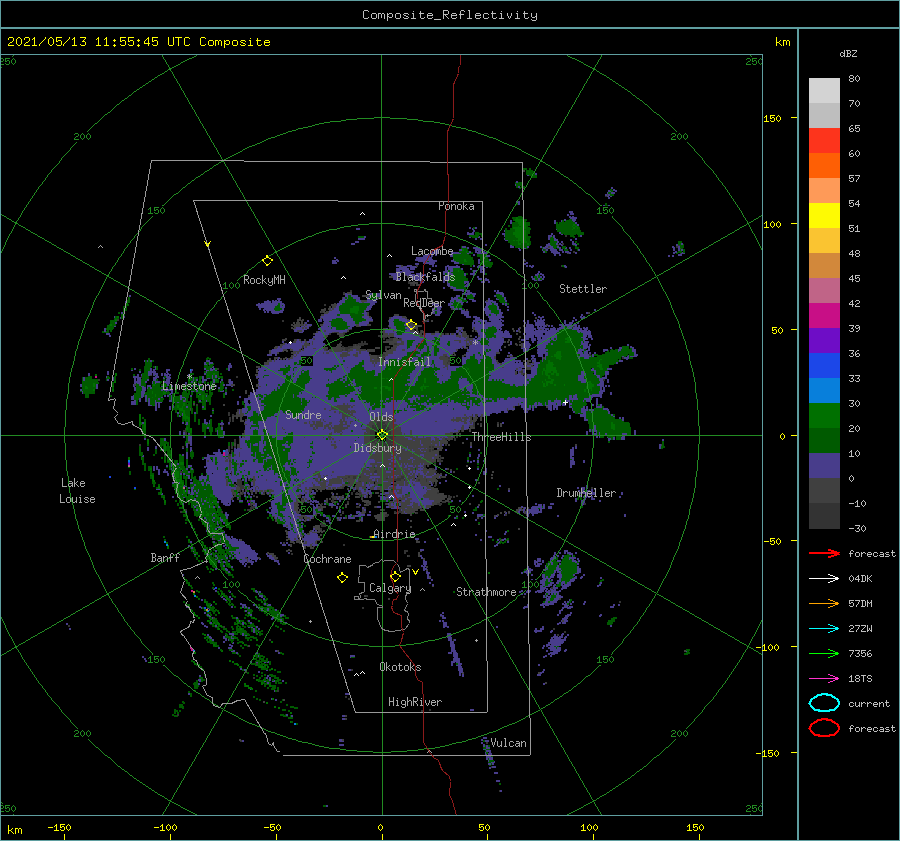The height and width of the screenshot is (841, 900).
Task: Click the cyan current ellipse icon
Action: pyautogui.click(x=824, y=703)
